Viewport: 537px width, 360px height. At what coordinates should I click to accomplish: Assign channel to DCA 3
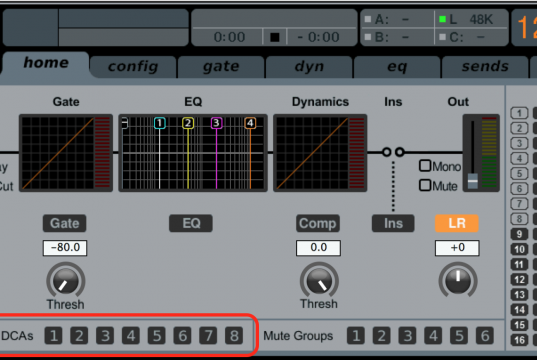(105, 336)
